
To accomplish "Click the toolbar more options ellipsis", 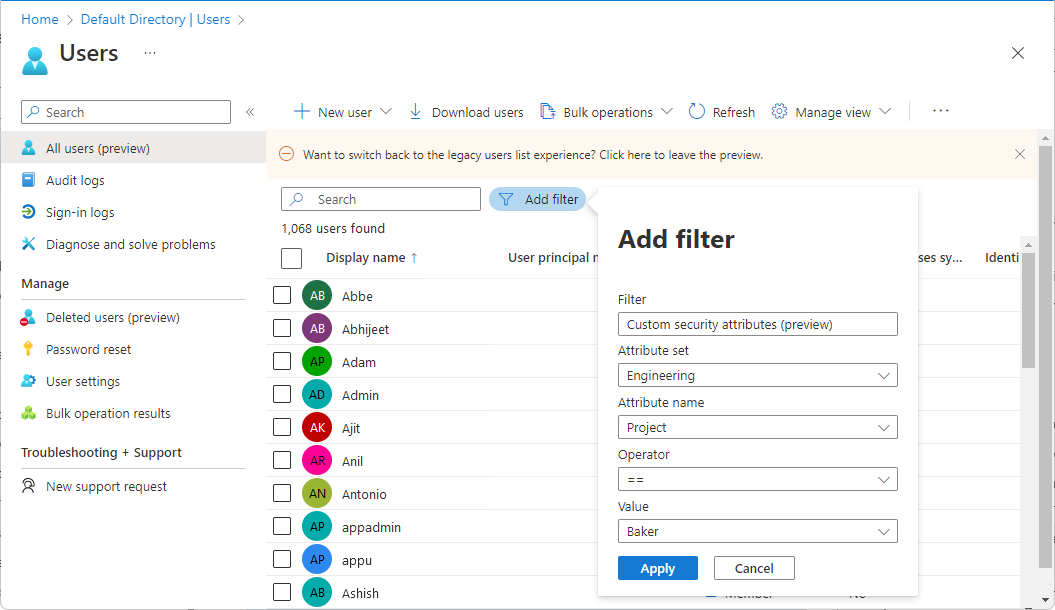I will tap(941, 111).
